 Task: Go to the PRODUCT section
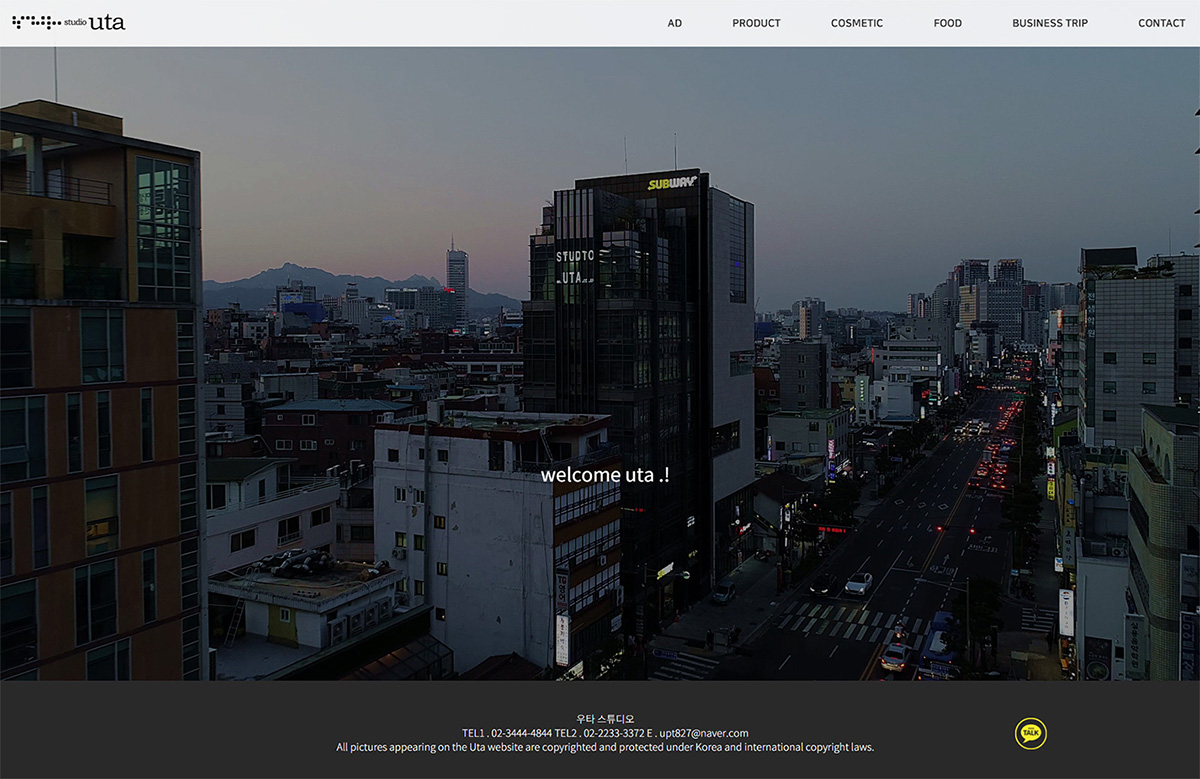coord(756,23)
